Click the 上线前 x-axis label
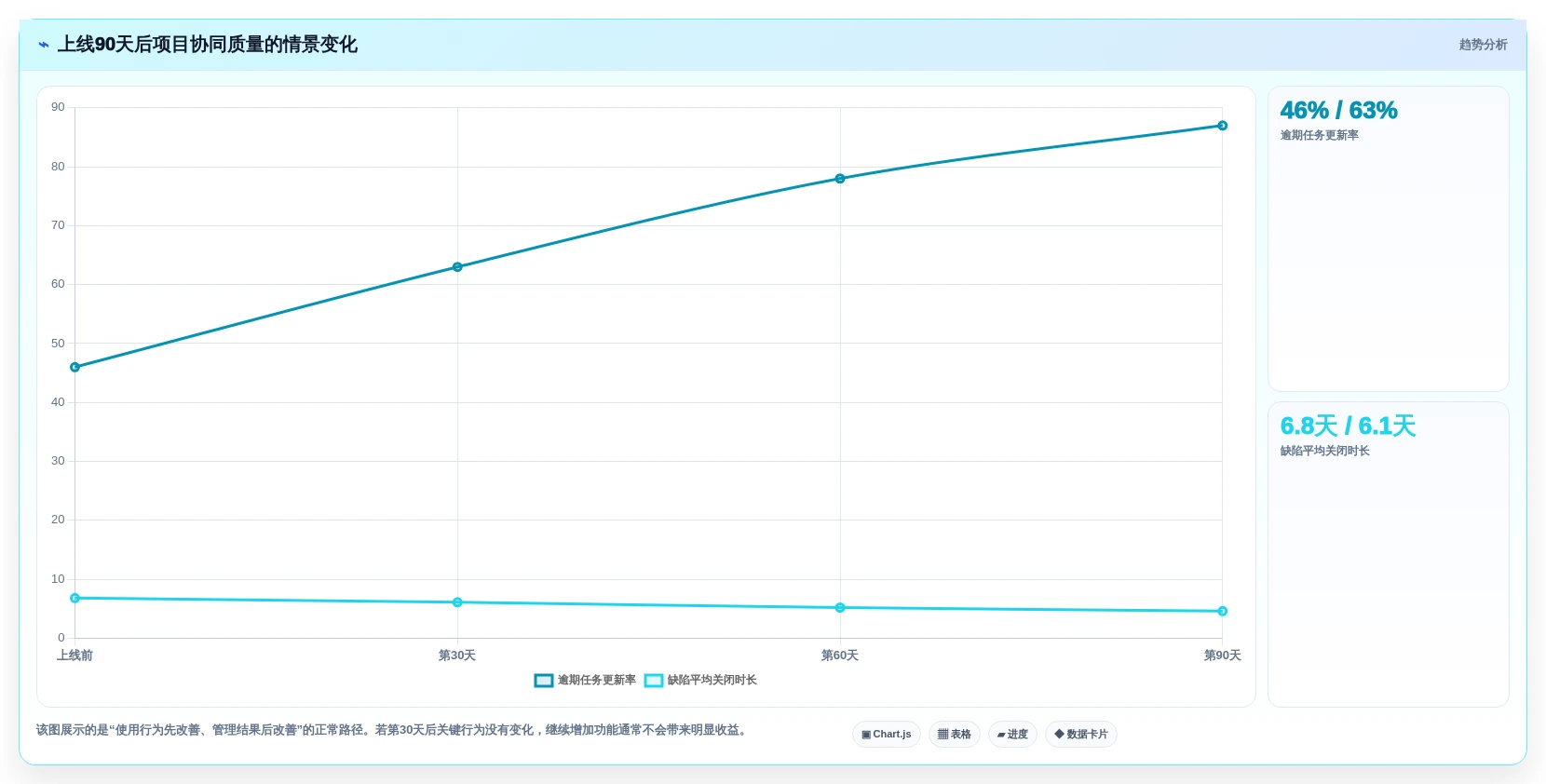 75,656
